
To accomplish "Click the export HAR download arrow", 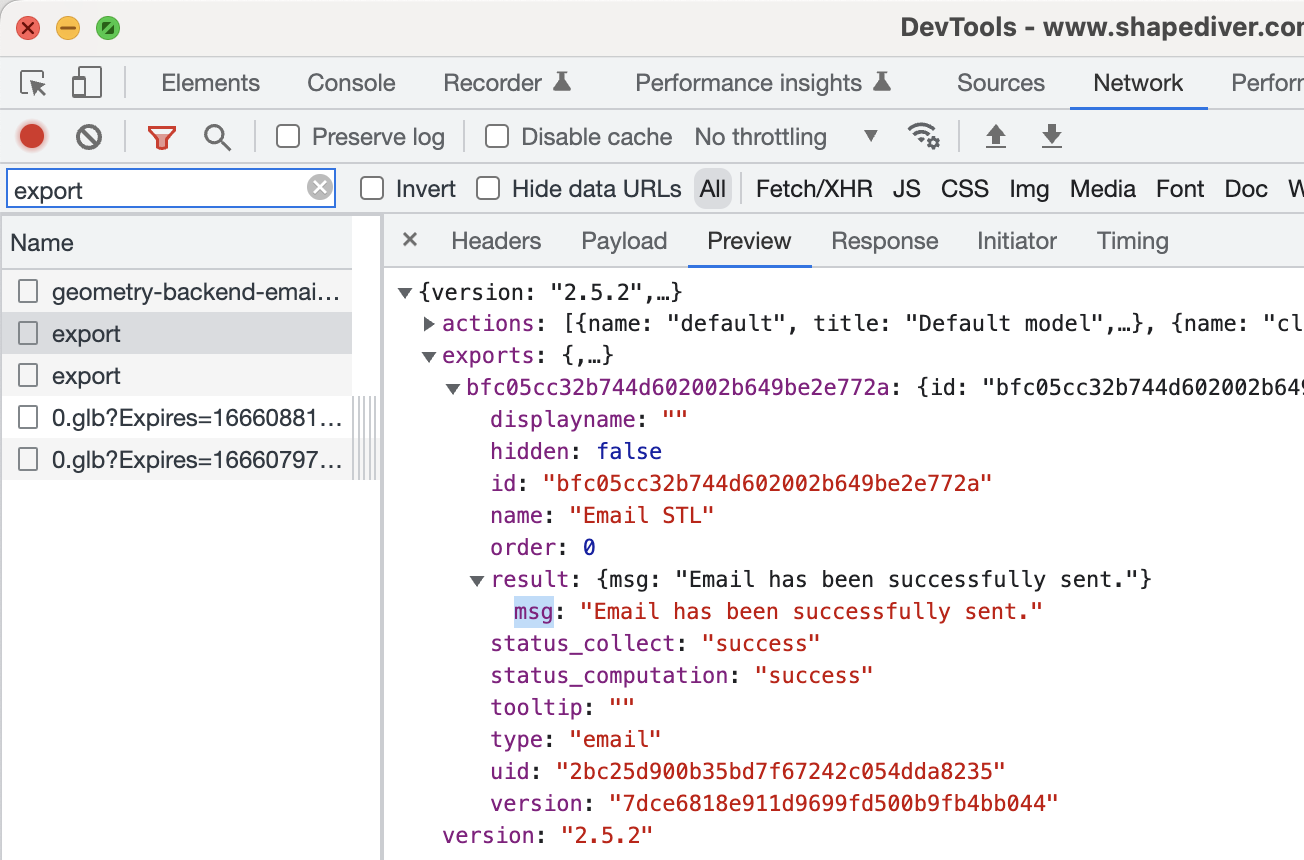I will (x=1051, y=136).
